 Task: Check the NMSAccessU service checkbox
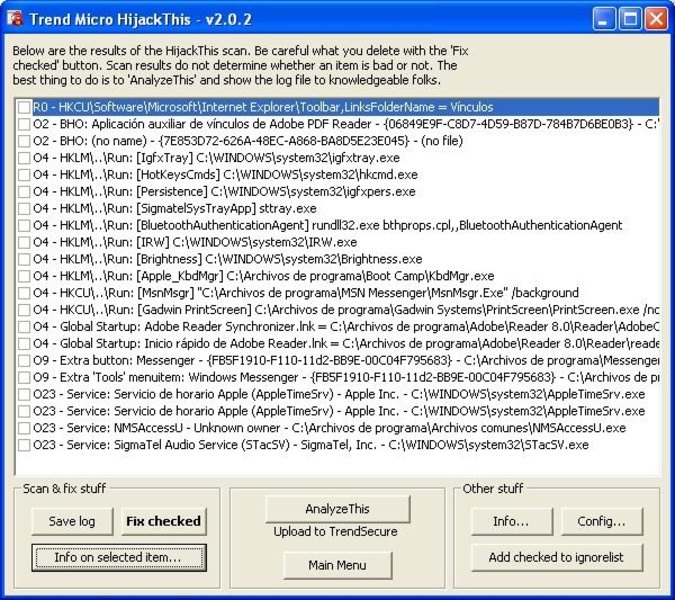(24, 428)
